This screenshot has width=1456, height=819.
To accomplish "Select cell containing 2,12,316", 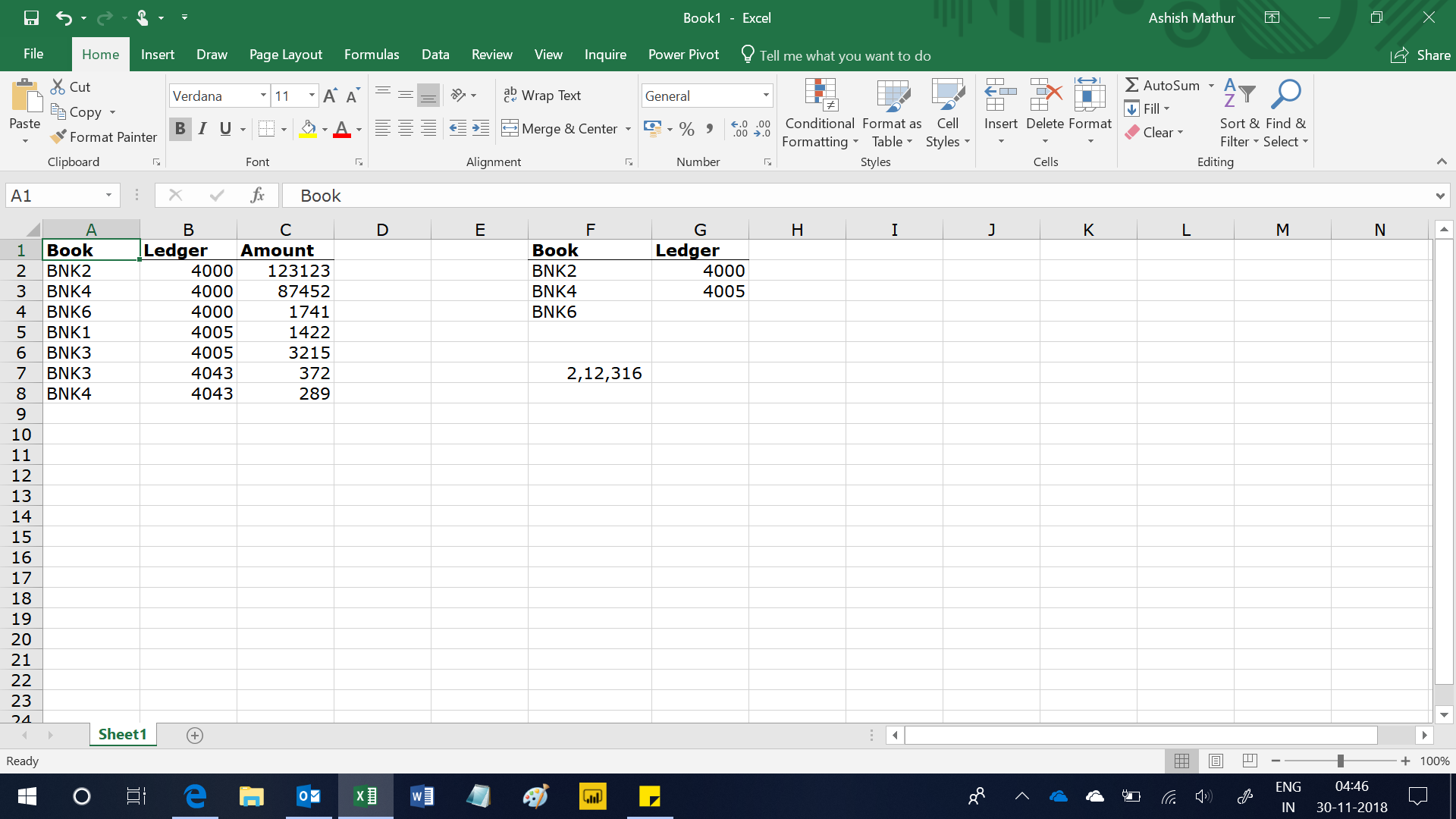I will (589, 373).
